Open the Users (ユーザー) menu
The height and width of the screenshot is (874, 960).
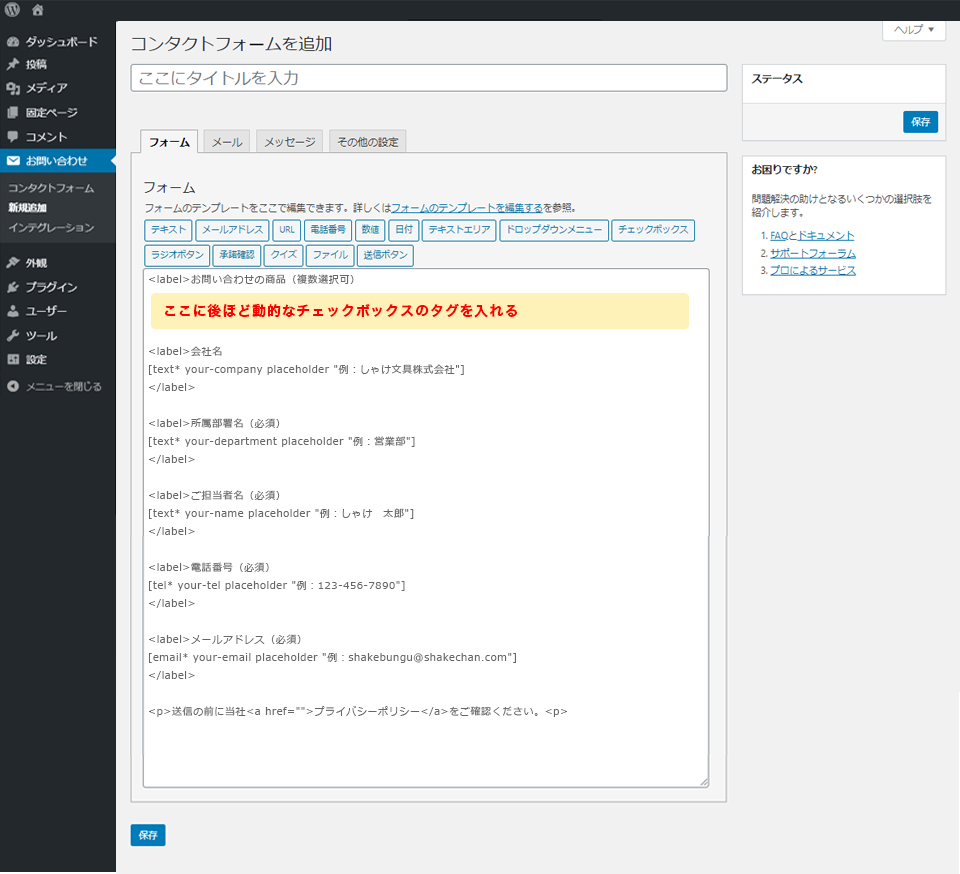click(x=46, y=311)
